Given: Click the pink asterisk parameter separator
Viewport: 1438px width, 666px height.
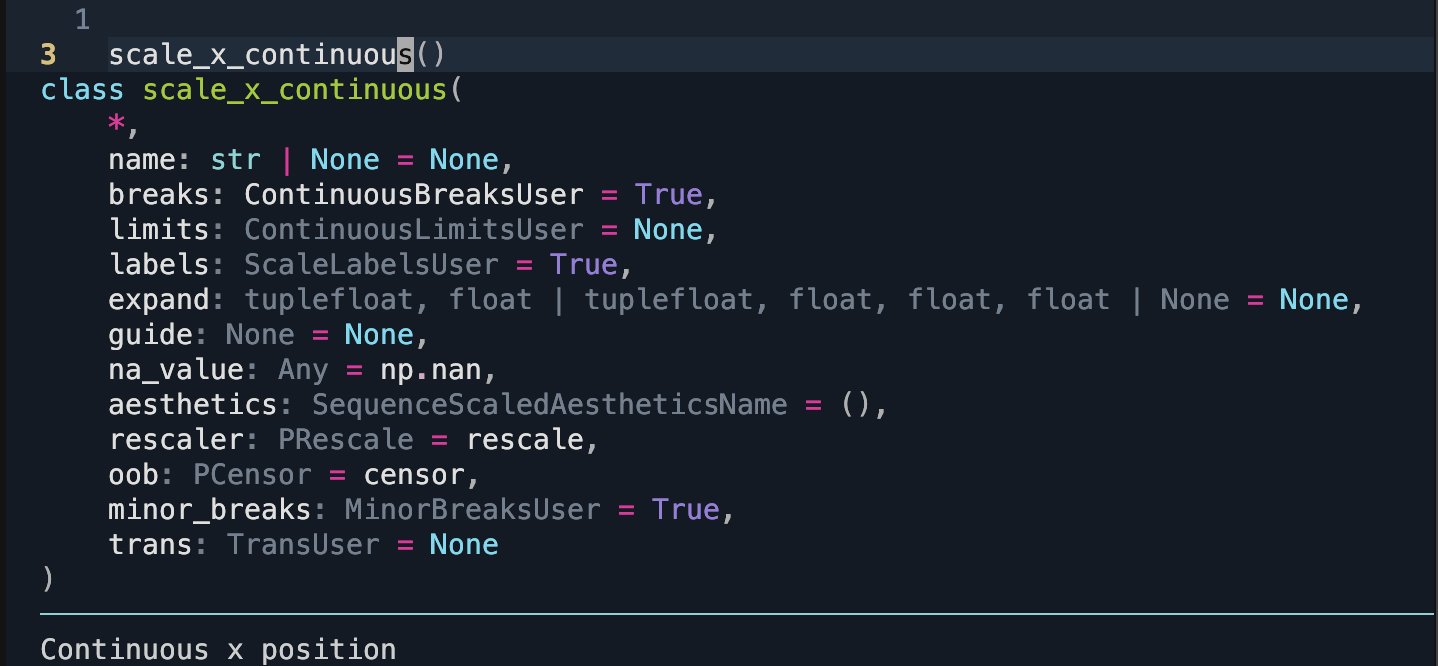Looking at the screenshot, I should pyautogui.click(x=117, y=125).
